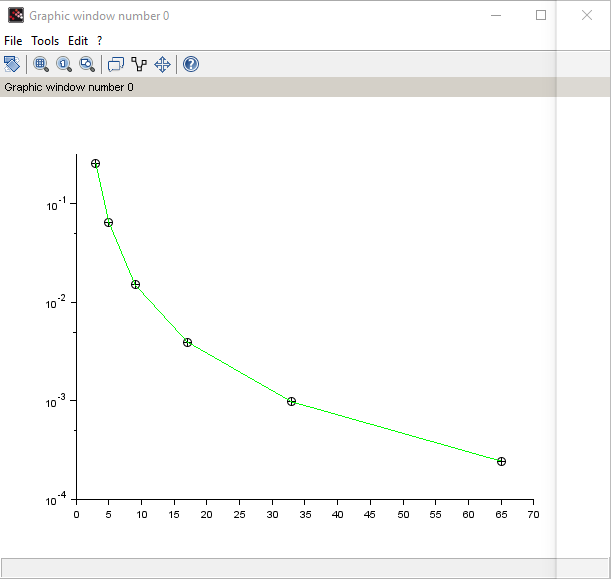Click the y-axis label 10^-2

pos(56,303)
